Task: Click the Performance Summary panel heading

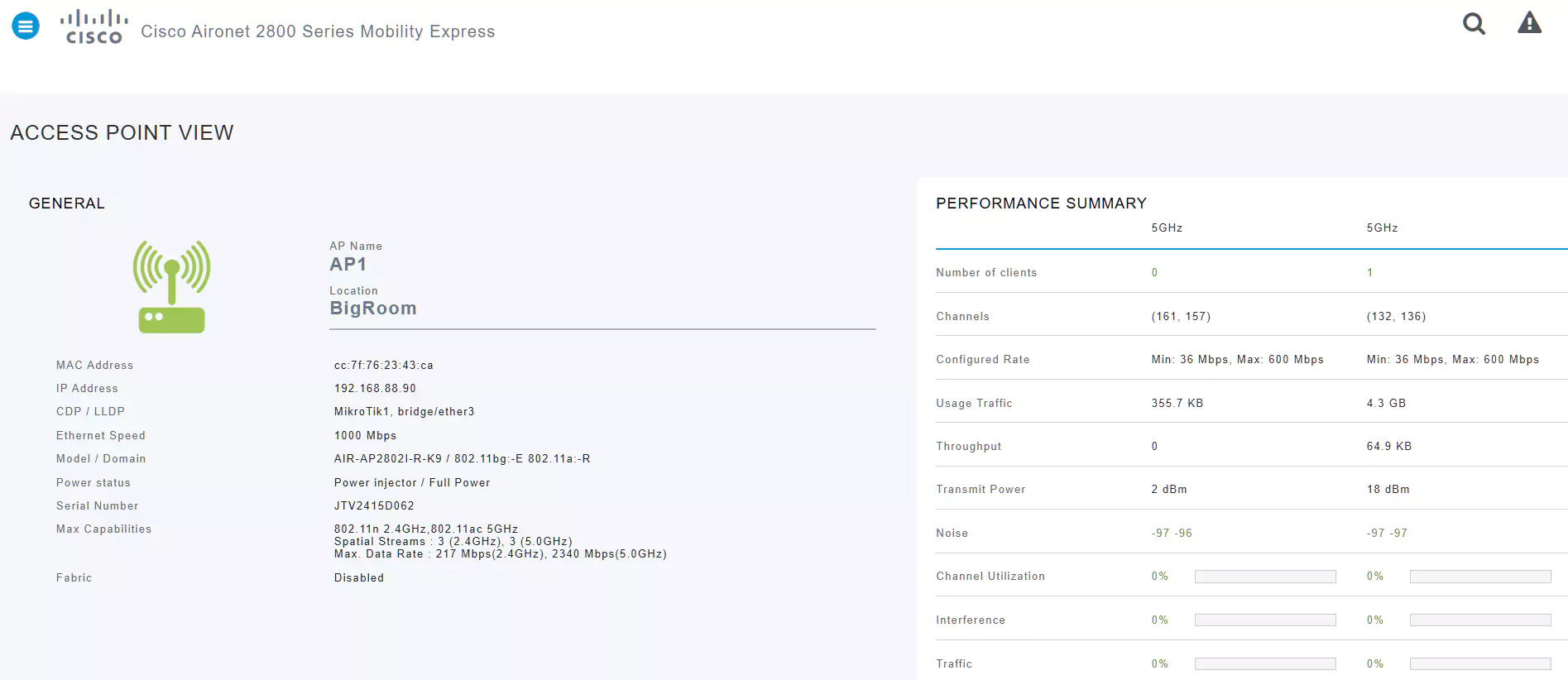Action: pyautogui.click(x=1041, y=204)
